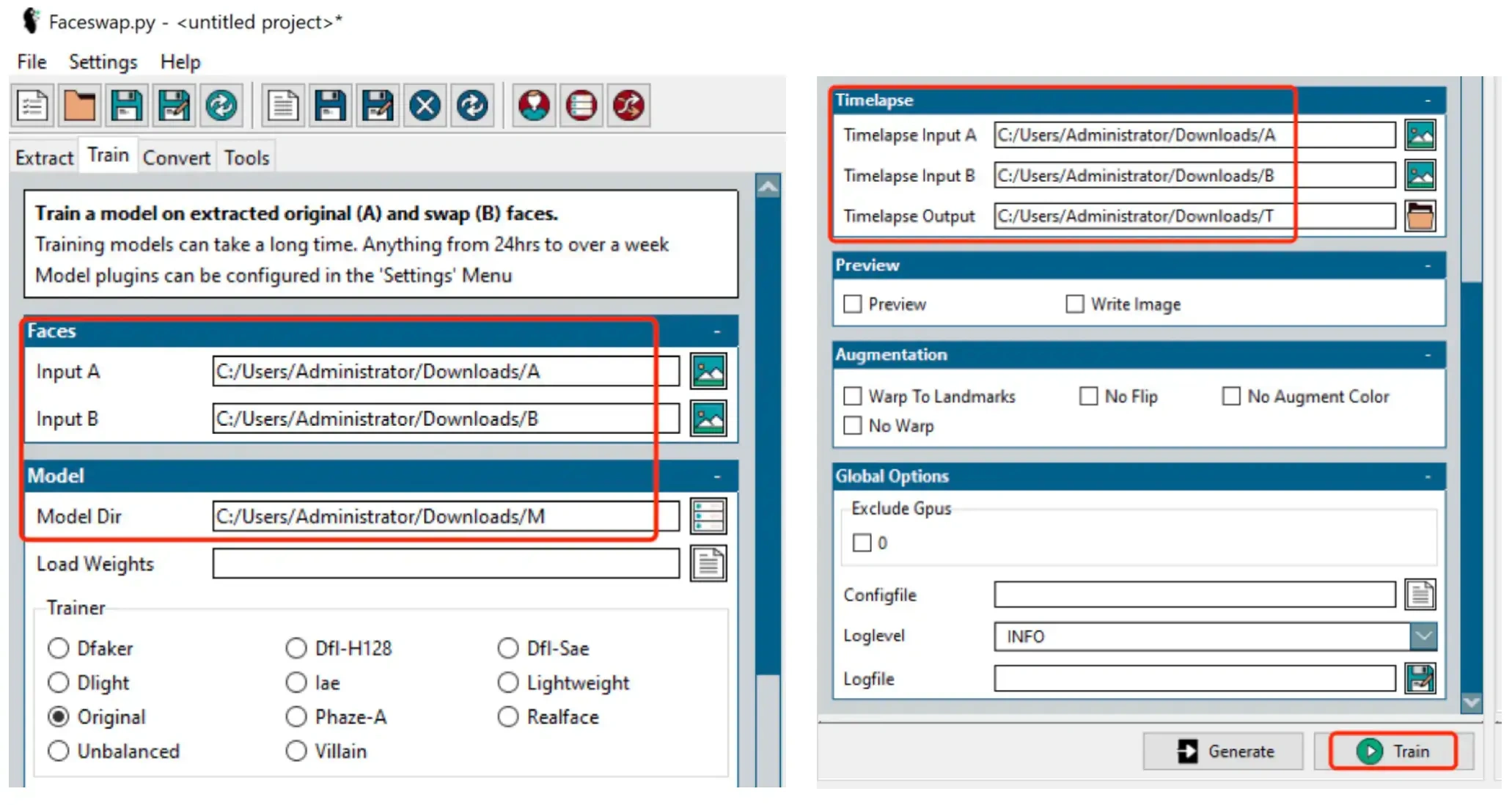Browse for the Model Dir folder
The width and height of the screenshot is (1512, 805).
708,516
